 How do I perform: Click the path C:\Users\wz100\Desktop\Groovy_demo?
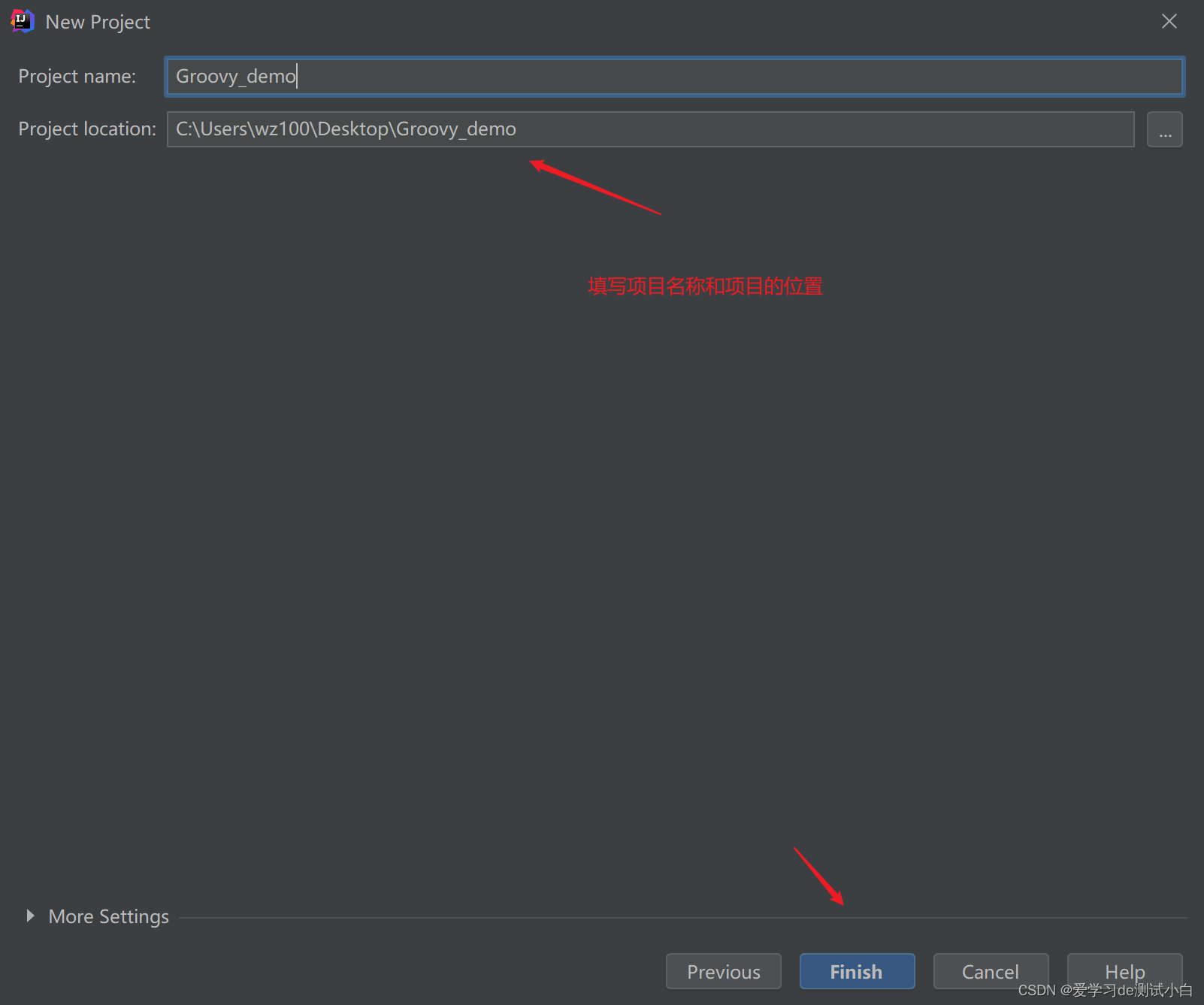click(x=345, y=129)
